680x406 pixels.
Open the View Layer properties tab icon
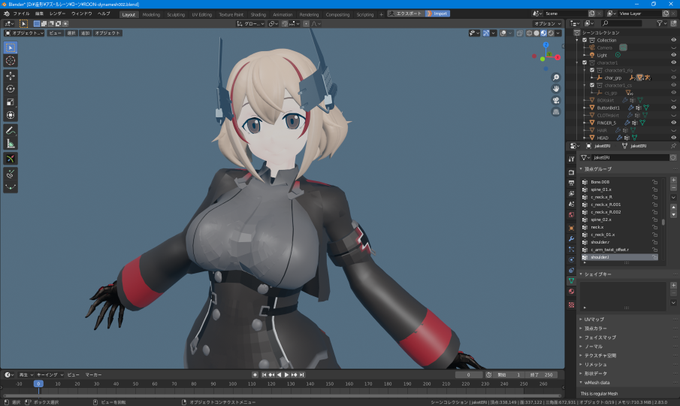tap(571, 193)
